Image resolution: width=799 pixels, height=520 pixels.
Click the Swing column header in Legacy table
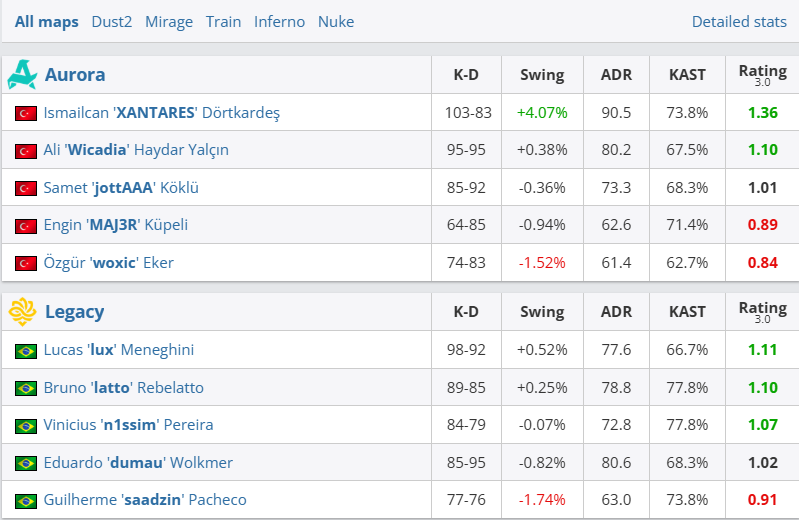point(542,312)
